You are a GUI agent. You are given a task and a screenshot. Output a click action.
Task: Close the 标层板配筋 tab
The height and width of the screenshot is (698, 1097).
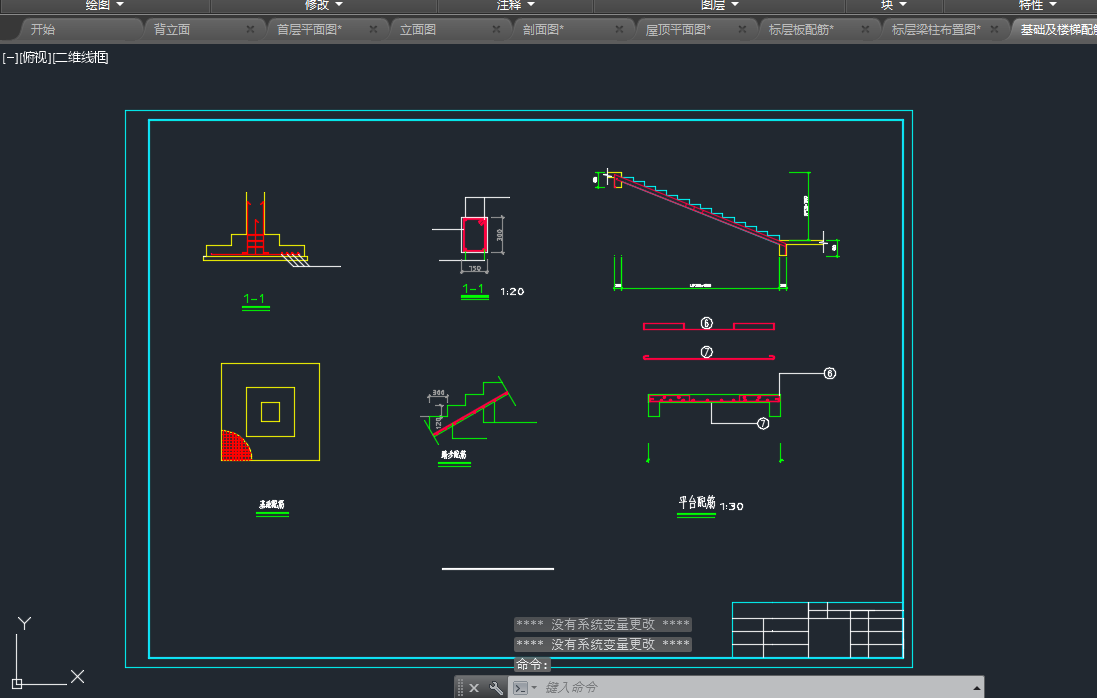tap(865, 29)
